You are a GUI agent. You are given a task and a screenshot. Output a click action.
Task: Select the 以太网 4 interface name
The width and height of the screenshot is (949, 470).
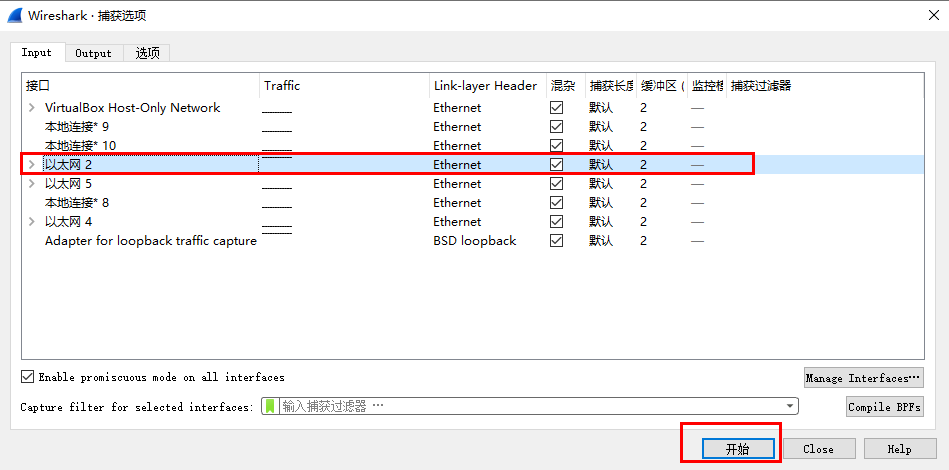tap(68, 221)
